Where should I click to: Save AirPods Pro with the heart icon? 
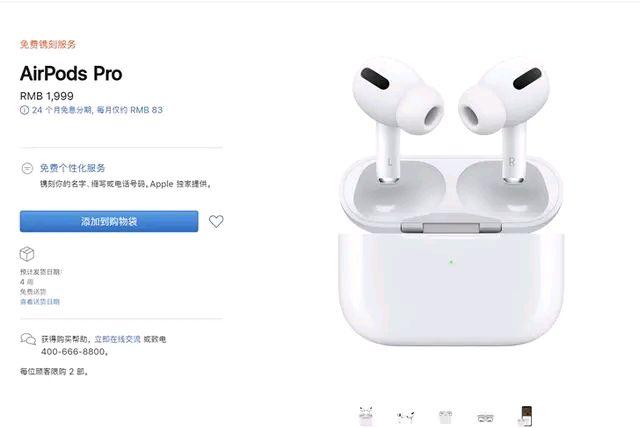click(216, 221)
